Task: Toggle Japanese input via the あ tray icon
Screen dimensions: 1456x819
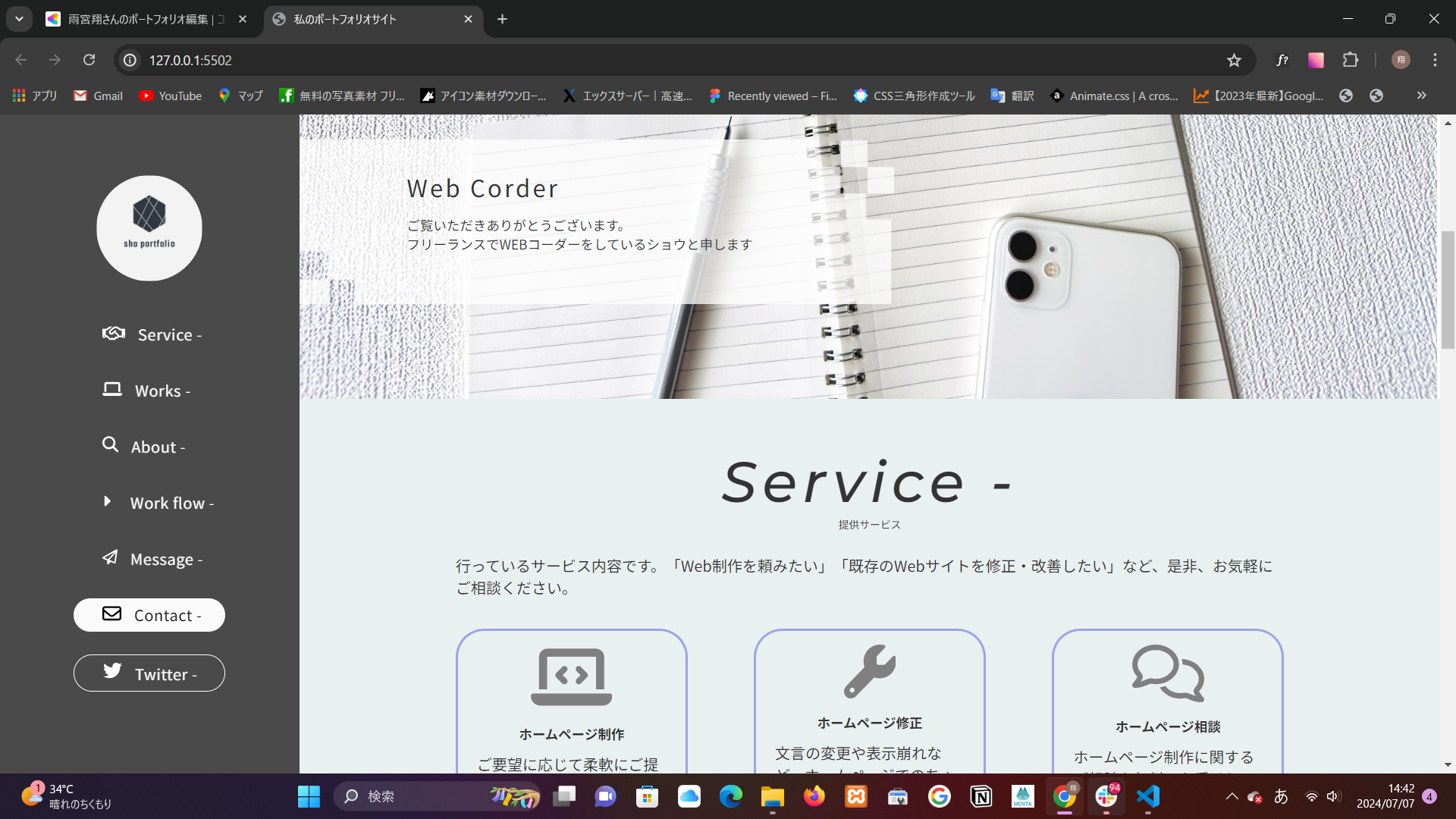Action: click(1282, 797)
